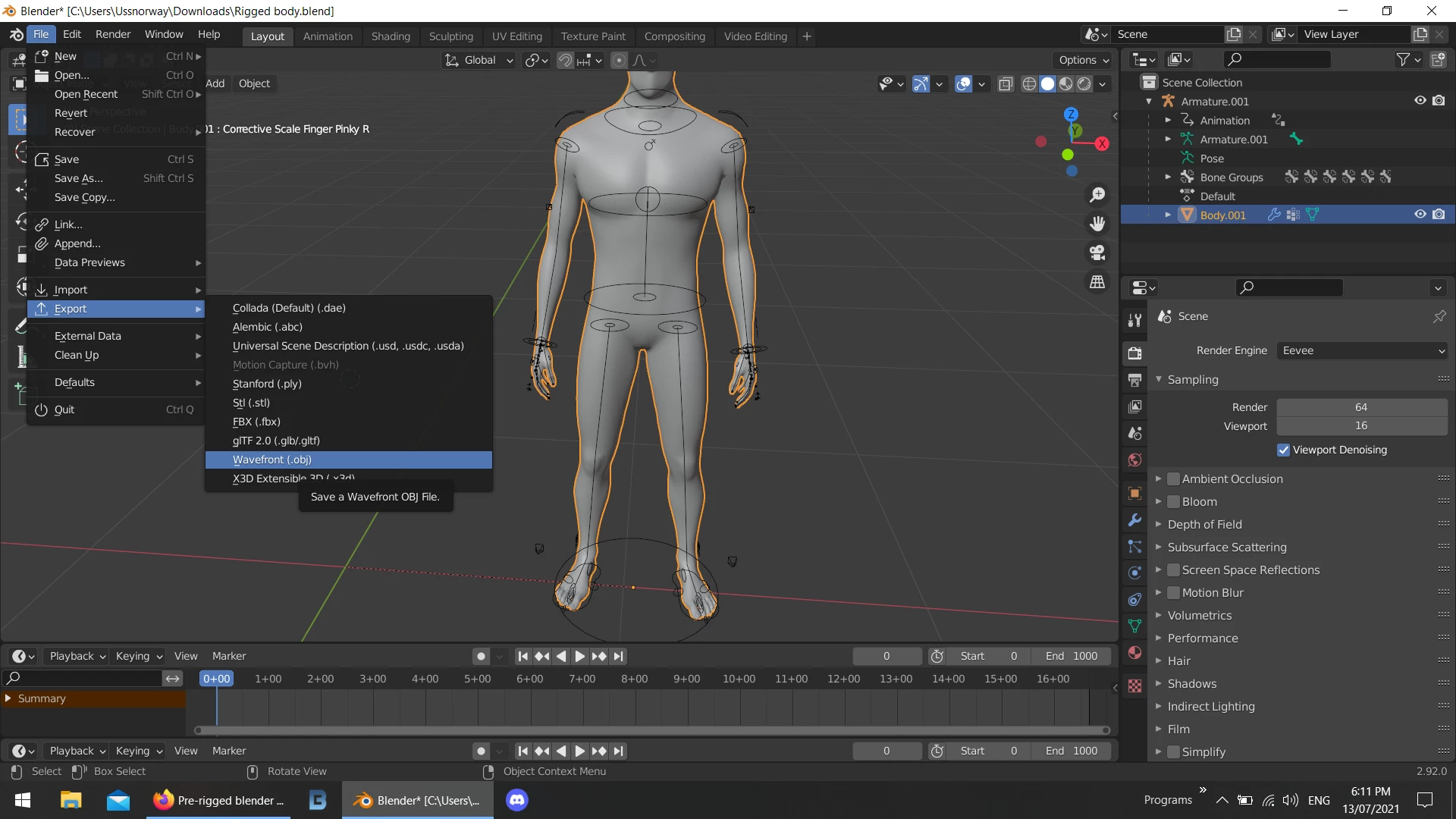Open Material properties sphere tab
This screenshot has width=1456, height=819.
coord(1134,653)
